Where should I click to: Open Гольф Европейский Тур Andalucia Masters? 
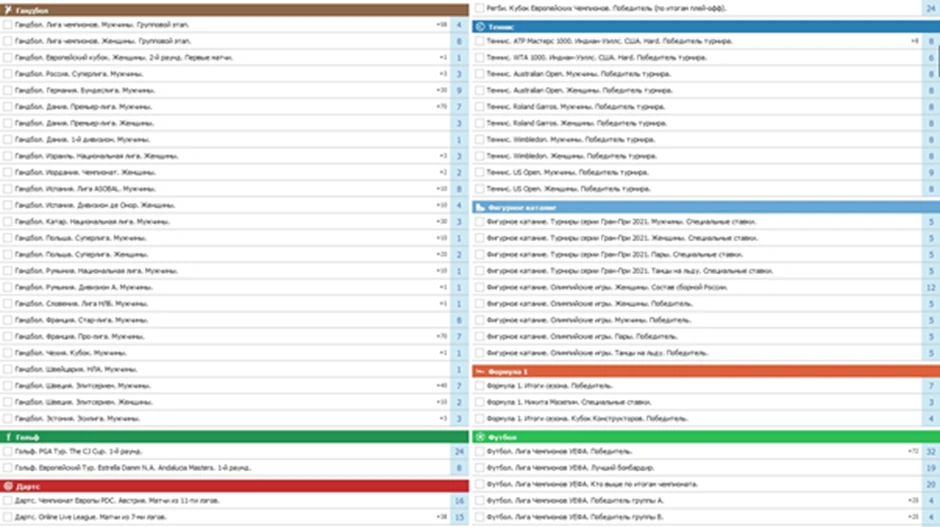[133, 467]
